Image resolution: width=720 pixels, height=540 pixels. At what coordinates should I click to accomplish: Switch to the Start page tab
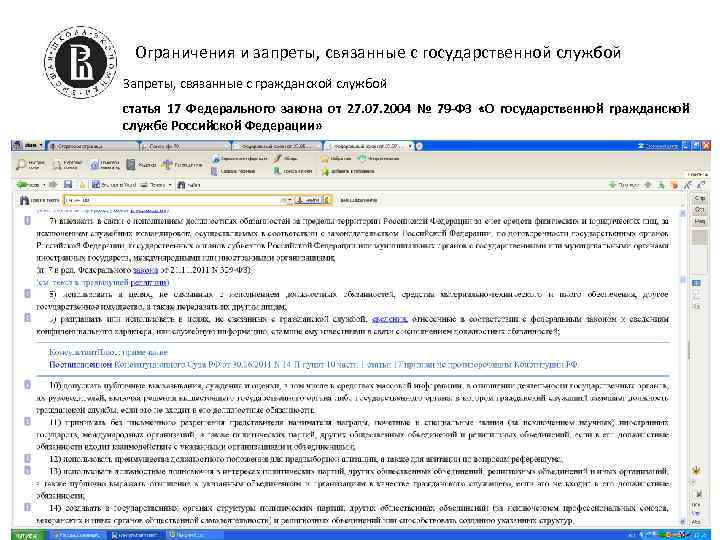(92, 146)
